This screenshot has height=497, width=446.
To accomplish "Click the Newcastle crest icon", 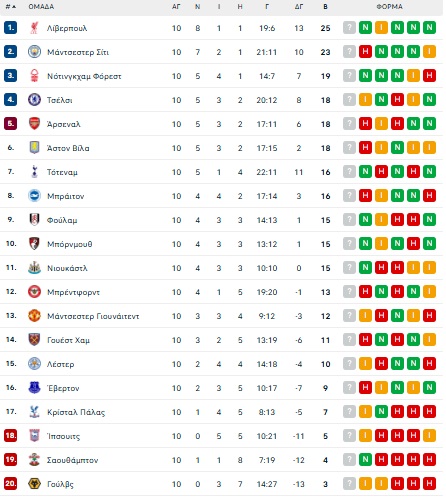I will [x=34, y=268].
